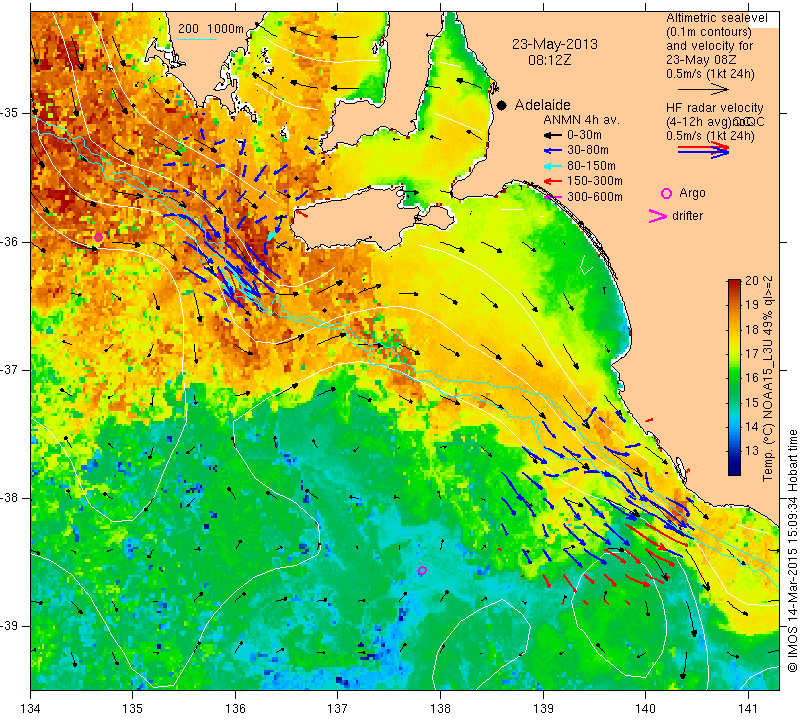
Task: Click longitude axis label 138
Action: pyautogui.click(x=440, y=709)
